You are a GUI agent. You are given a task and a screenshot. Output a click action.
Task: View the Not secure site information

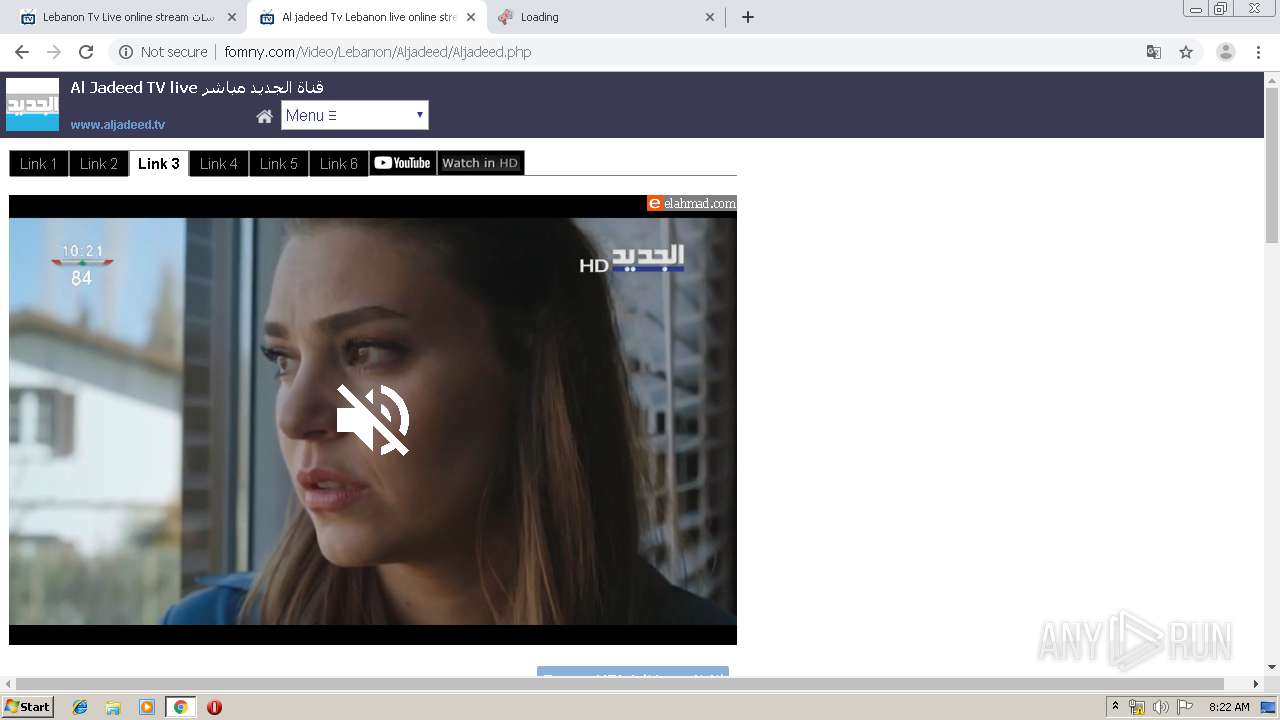point(164,52)
